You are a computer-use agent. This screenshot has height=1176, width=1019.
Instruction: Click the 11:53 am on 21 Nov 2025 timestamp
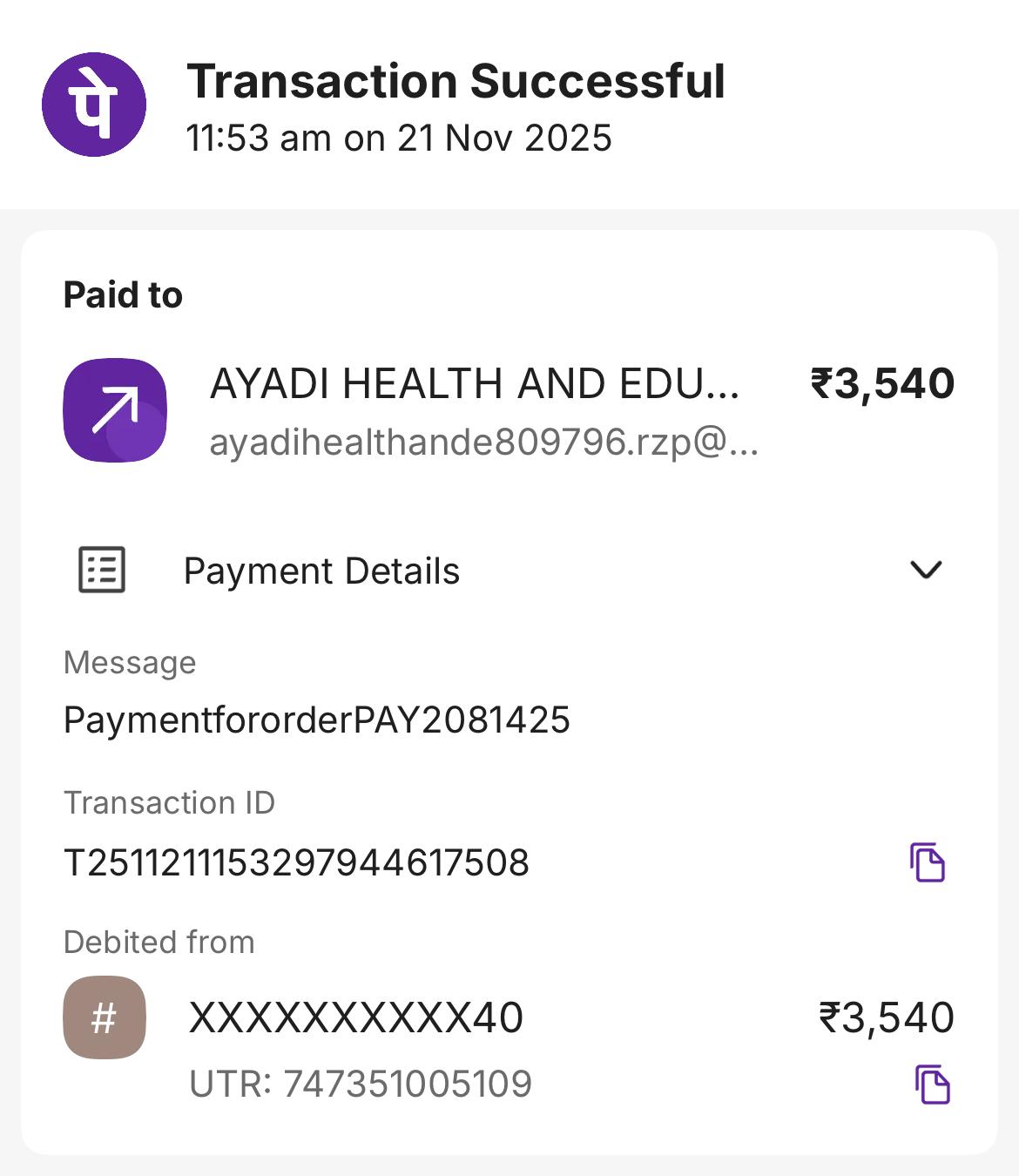coord(399,139)
